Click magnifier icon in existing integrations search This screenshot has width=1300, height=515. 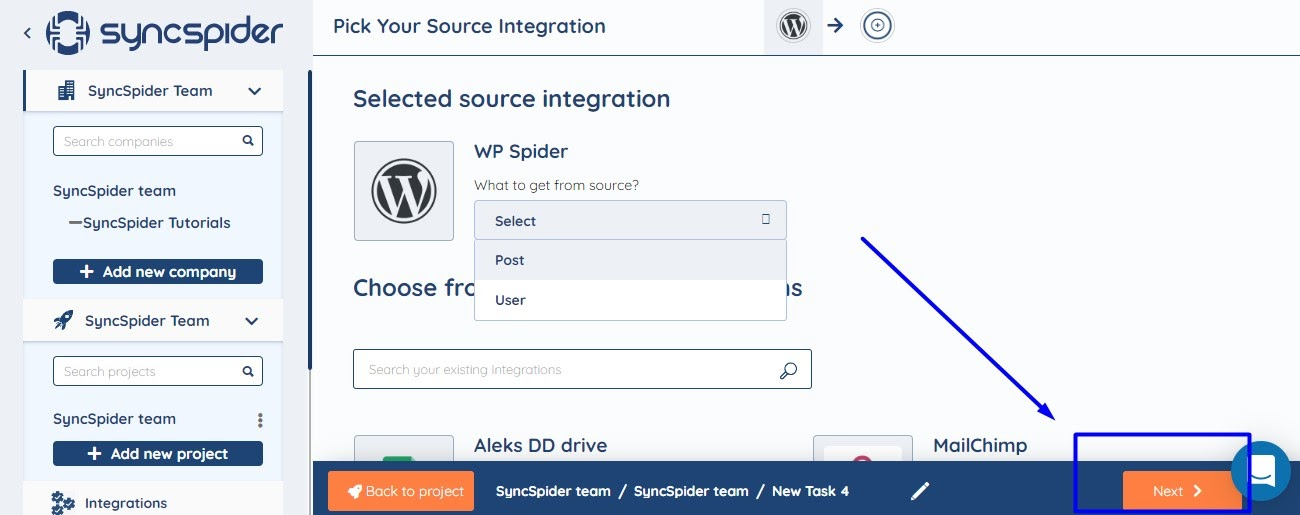click(x=788, y=370)
